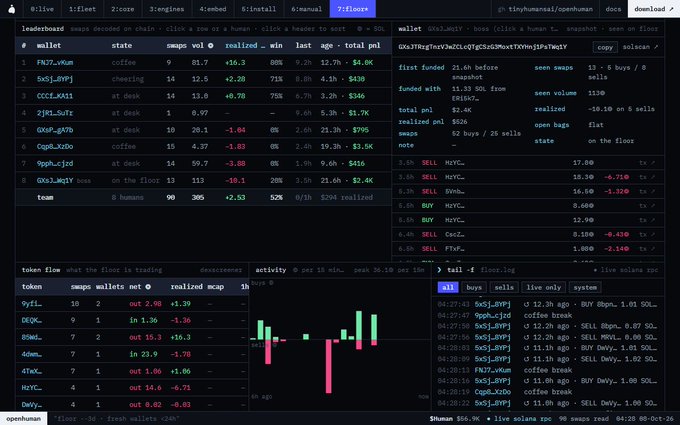The width and height of the screenshot is (680, 425).
Task: Click the $Human $56.9K status bar entry
Action: [x=454, y=418]
